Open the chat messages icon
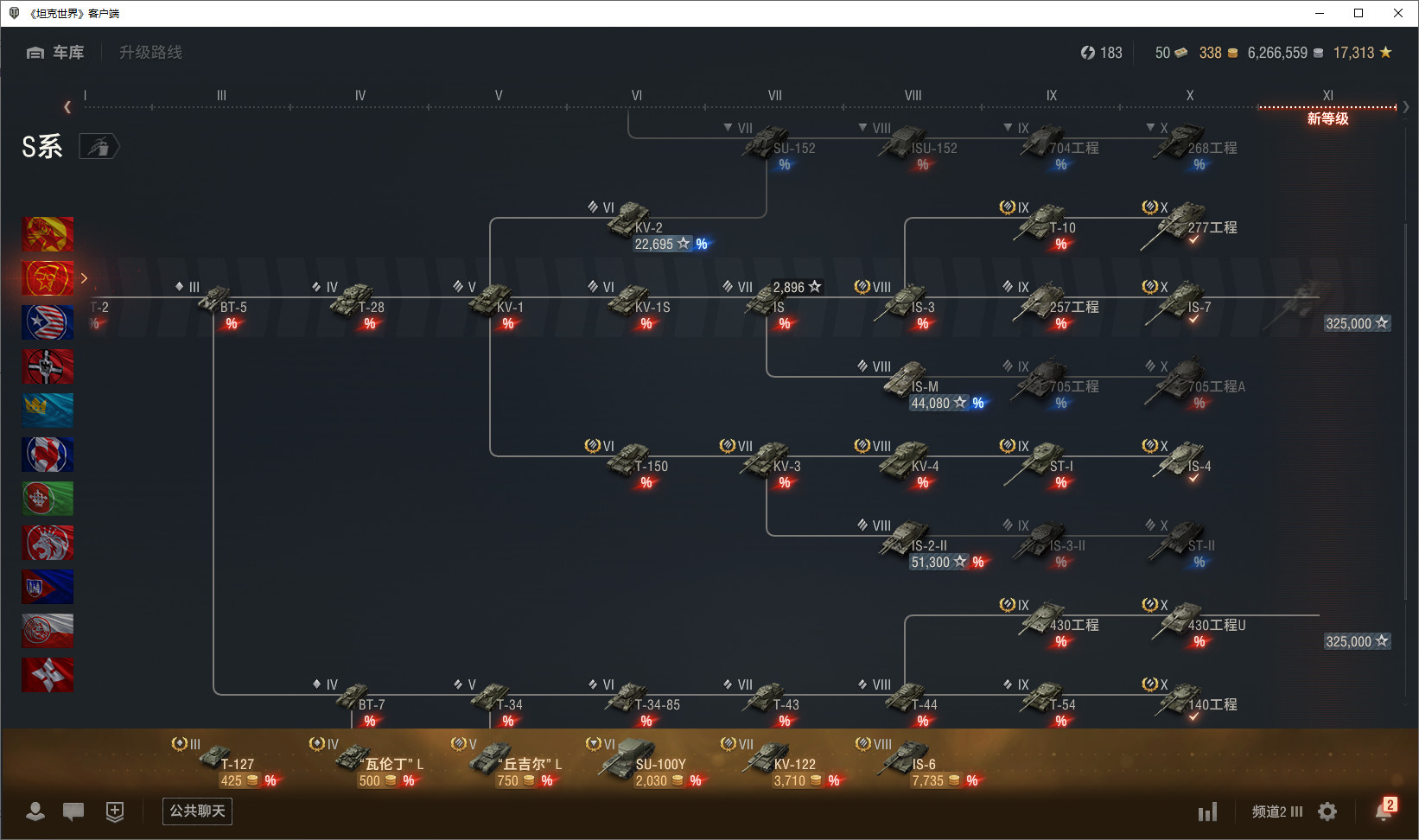This screenshot has height=840, width=1419. (73, 811)
